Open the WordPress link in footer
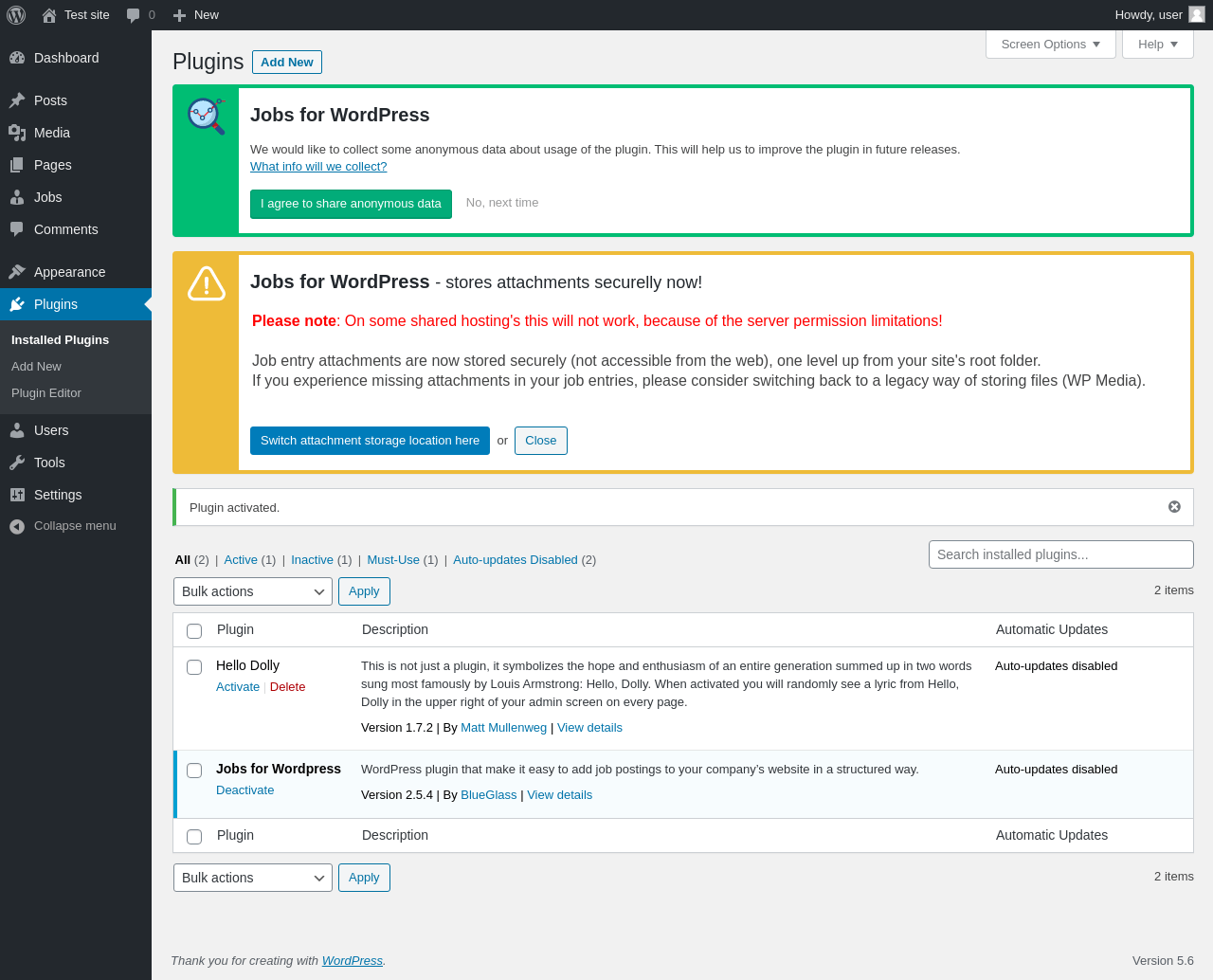Screen dimensions: 1213x980 (352, 961)
